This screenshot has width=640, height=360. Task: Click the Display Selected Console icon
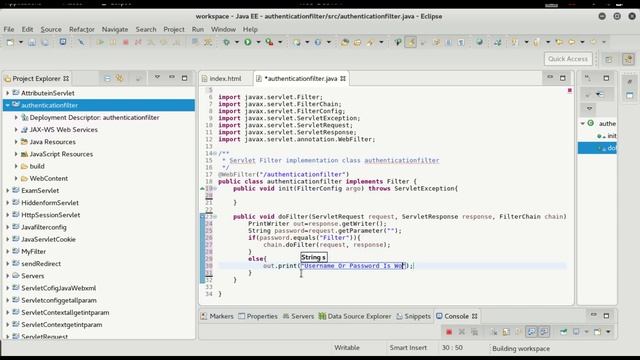click(576, 332)
